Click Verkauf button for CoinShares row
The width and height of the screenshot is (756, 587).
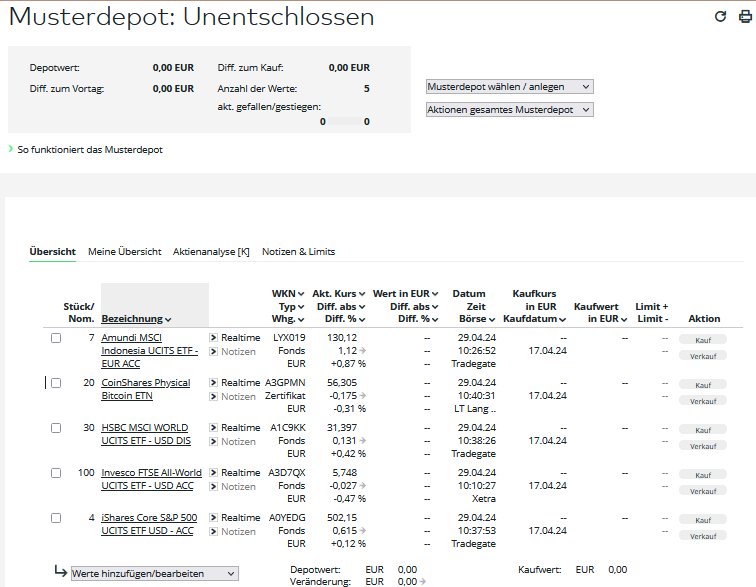pos(703,401)
